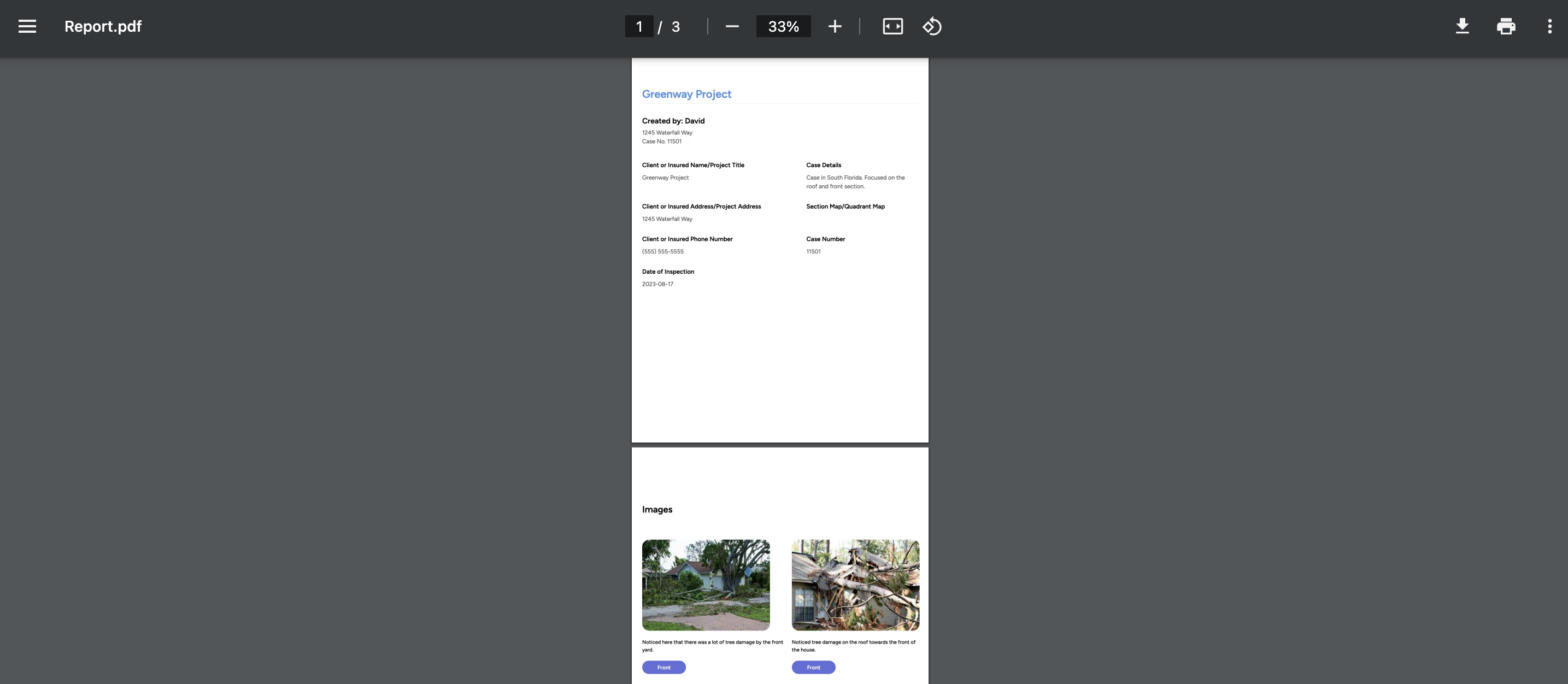Screen dimensions: 1568x684
Task: Click the first Front tag button
Action: click(x=663, y=668)
